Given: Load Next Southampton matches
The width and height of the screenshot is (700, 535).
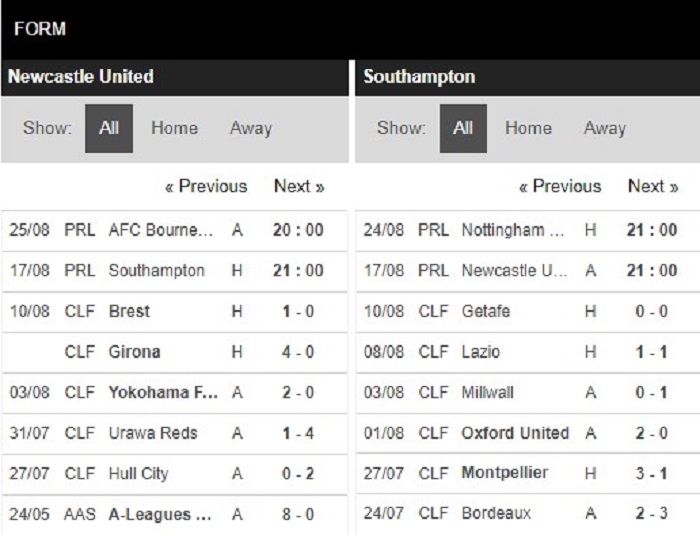Looking at the screenshot, I should pos(653,186).
